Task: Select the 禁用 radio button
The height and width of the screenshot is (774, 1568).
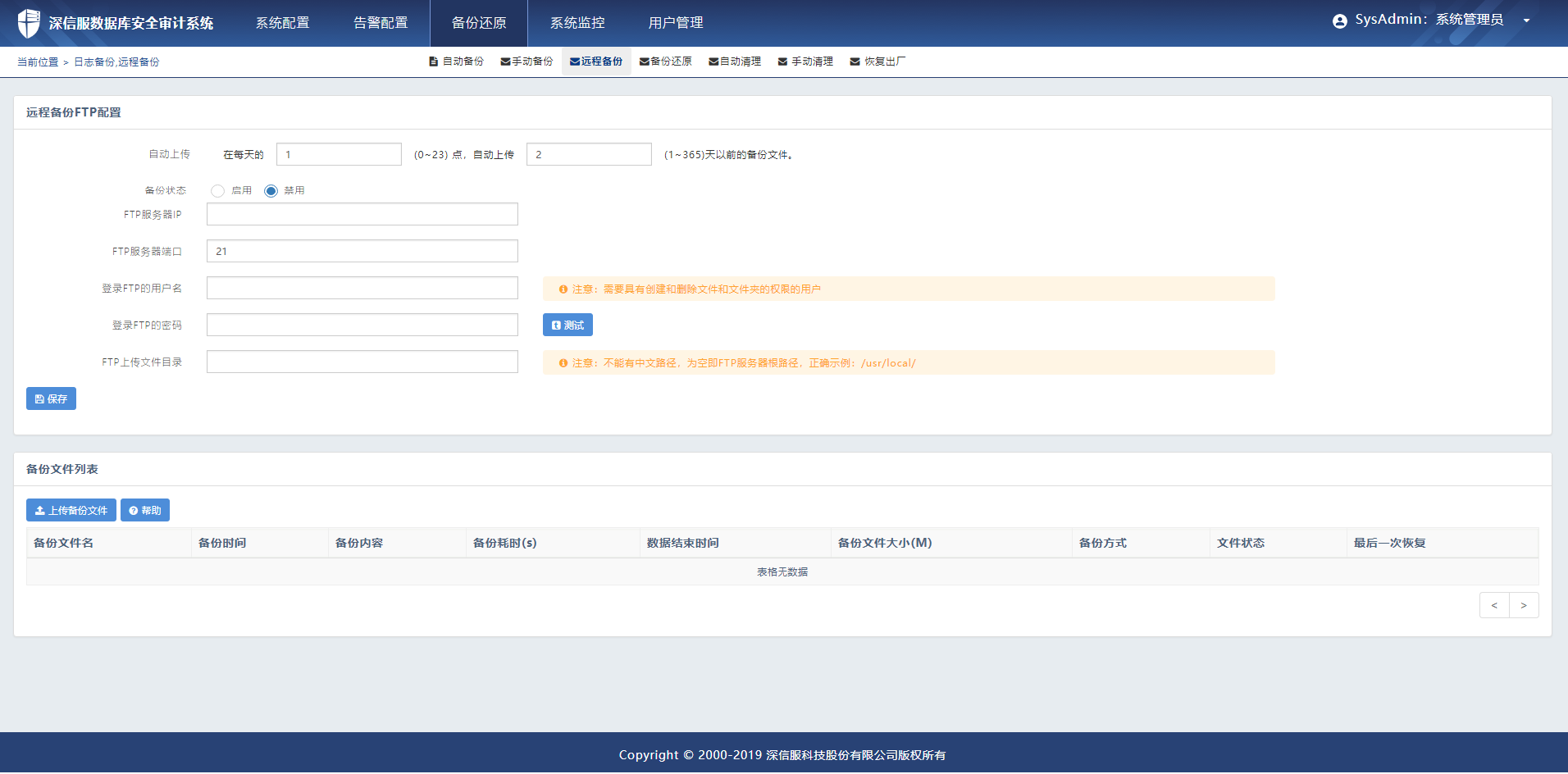Action: (271, 191)
